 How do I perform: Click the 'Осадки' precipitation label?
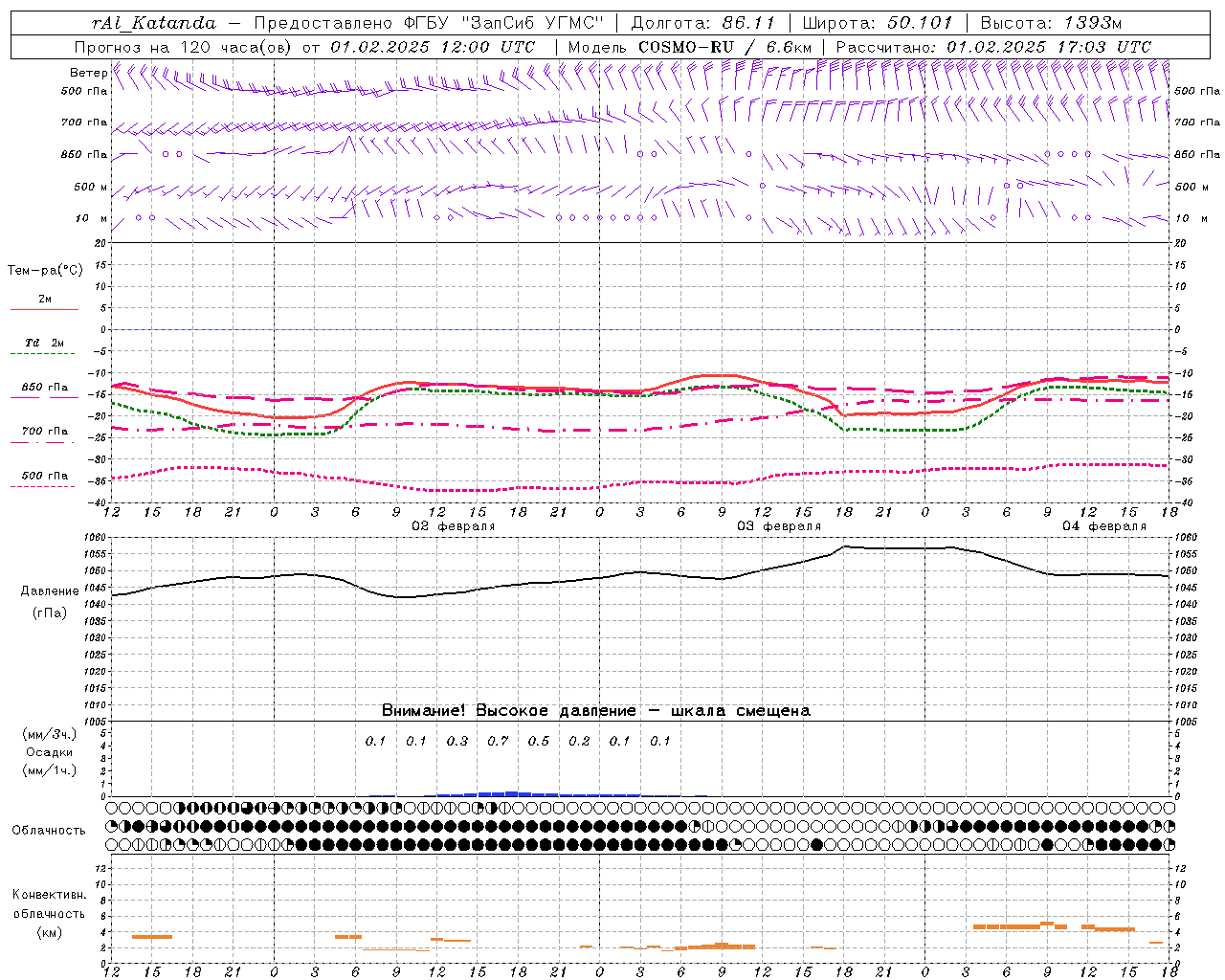pos(50,752)
